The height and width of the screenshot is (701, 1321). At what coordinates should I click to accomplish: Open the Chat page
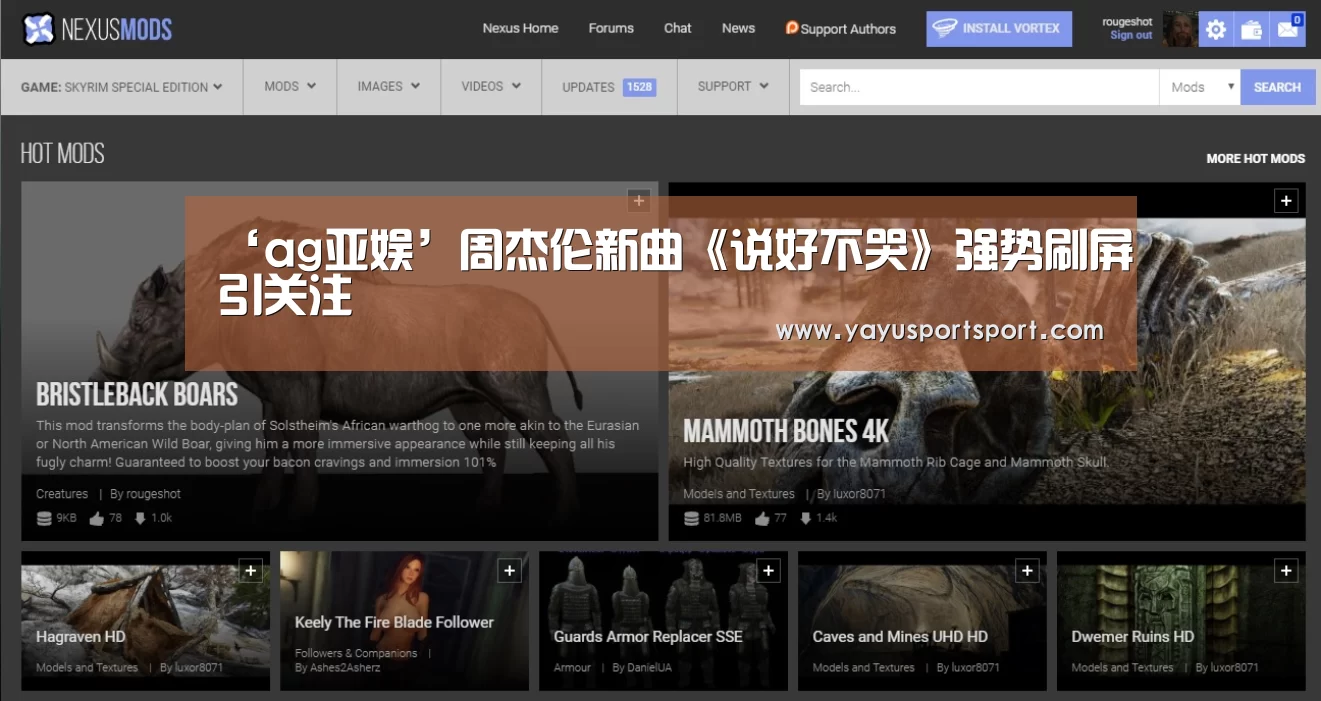click(677, 28)
